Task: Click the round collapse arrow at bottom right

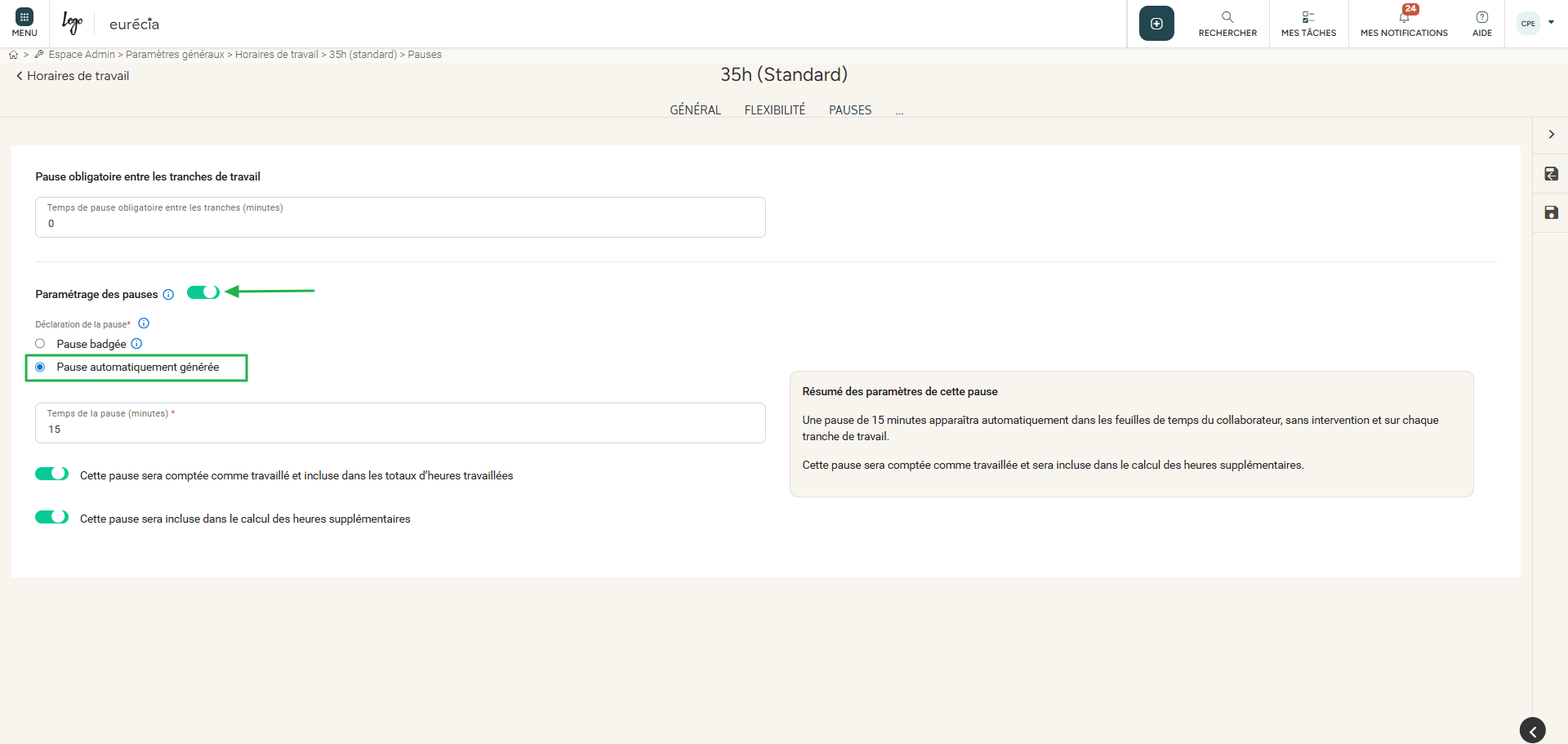Action: coord(1532,730)
